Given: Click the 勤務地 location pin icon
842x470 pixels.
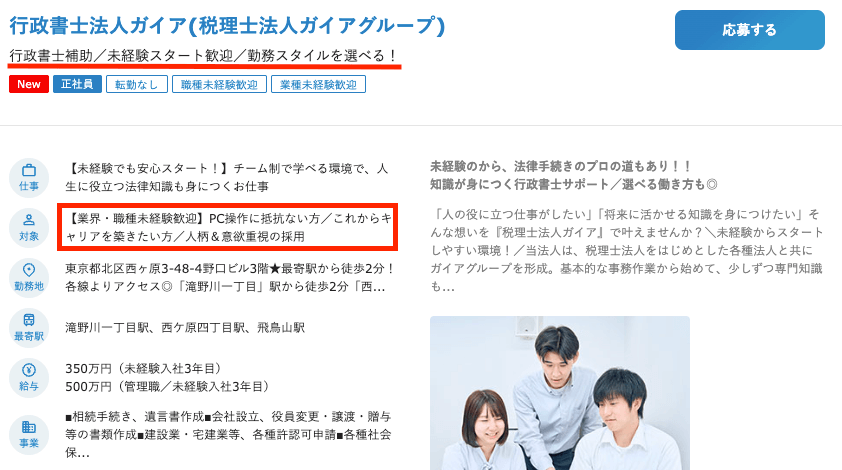Looking at the screenshot, I should coord(29,278).
